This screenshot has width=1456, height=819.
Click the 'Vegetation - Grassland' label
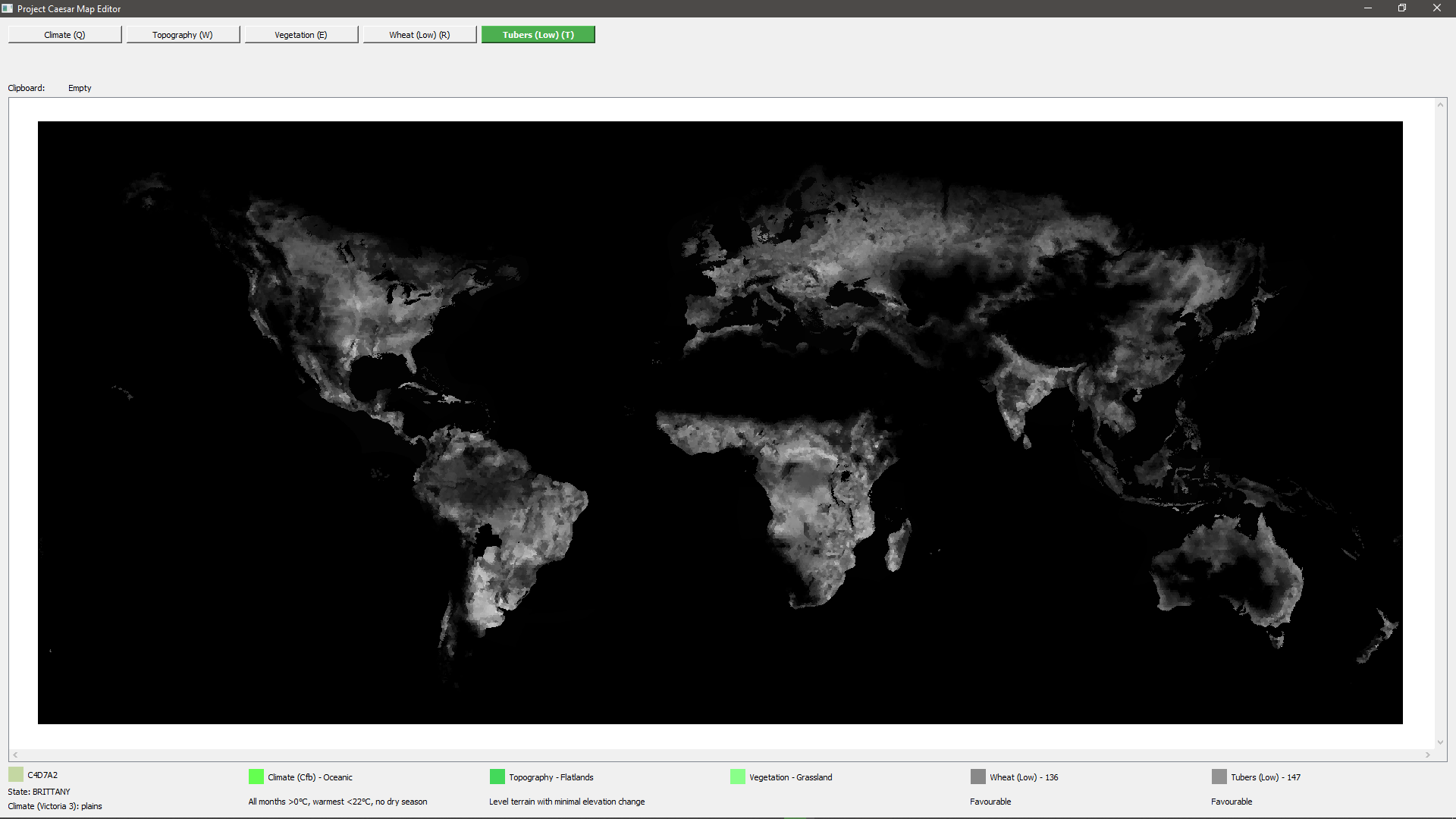(791, 777)
